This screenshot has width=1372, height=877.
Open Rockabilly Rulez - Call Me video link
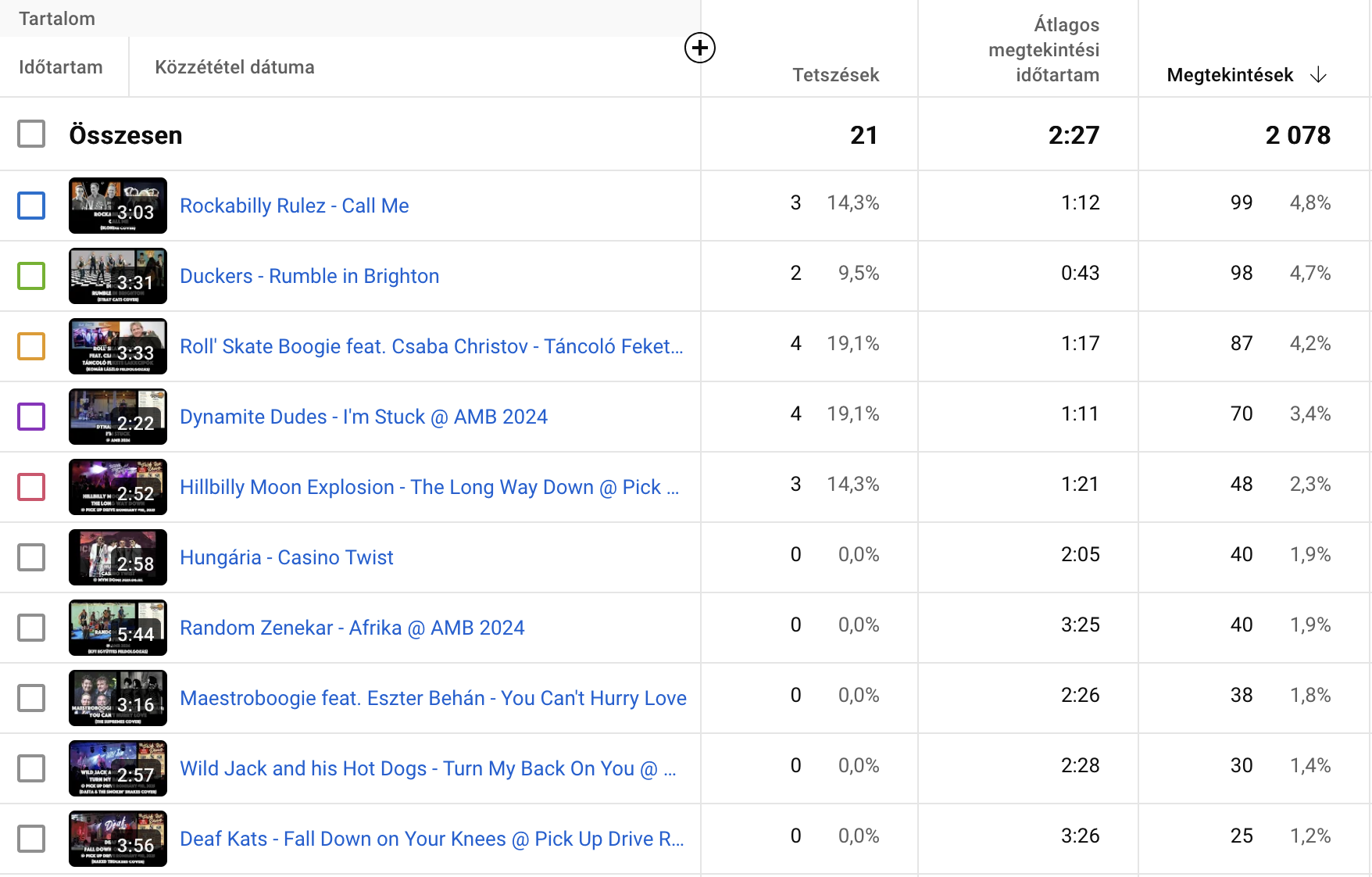tap(295, 206)
